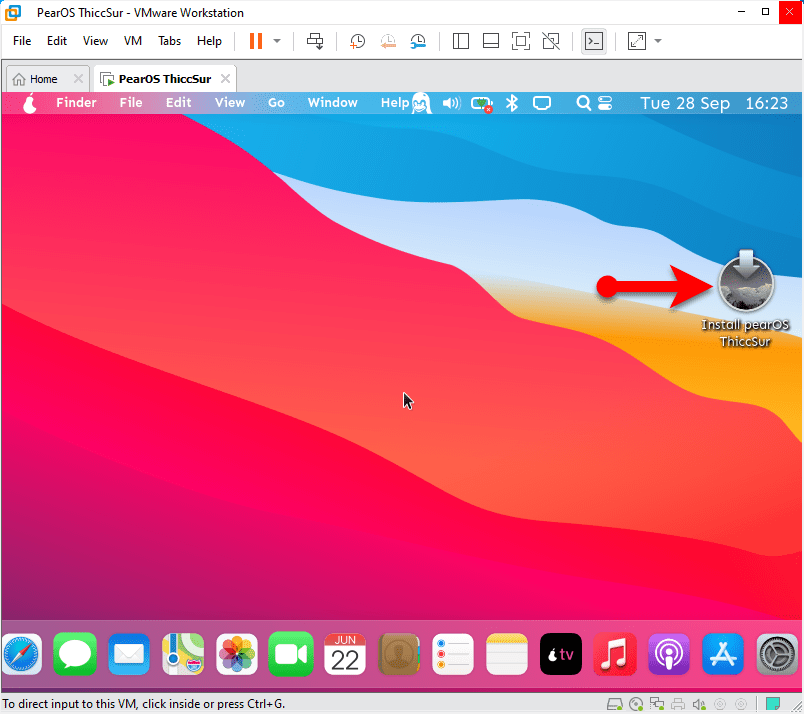
Task: Expand the stretch guest dropdown arrow
Action: (x=658, y=41)
